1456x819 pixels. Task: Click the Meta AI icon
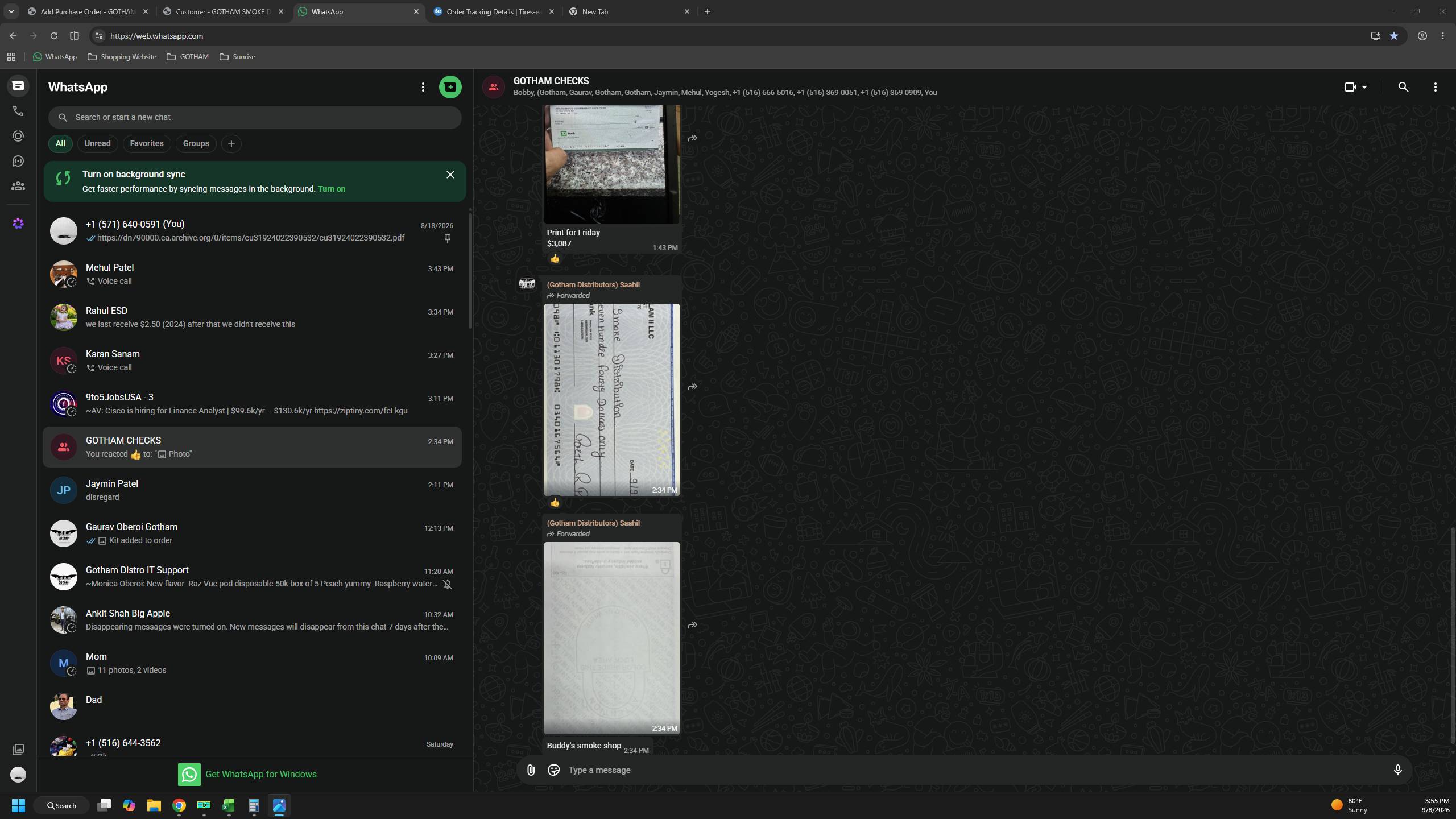(18, 224)
